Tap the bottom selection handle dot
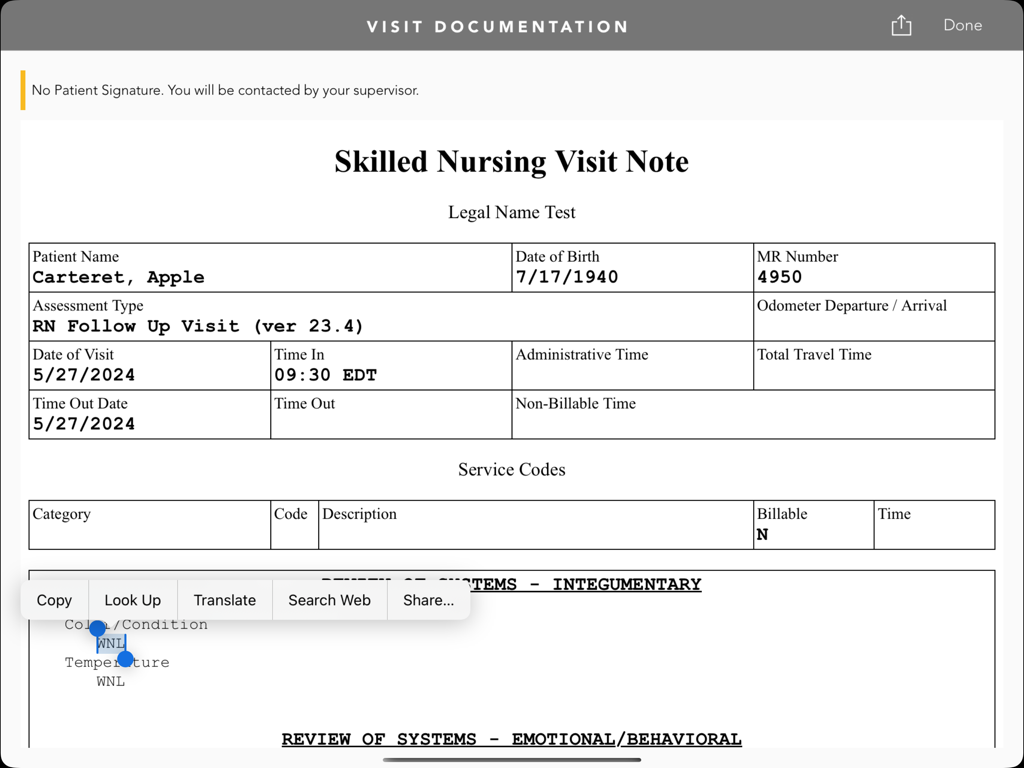 [125, 658]
